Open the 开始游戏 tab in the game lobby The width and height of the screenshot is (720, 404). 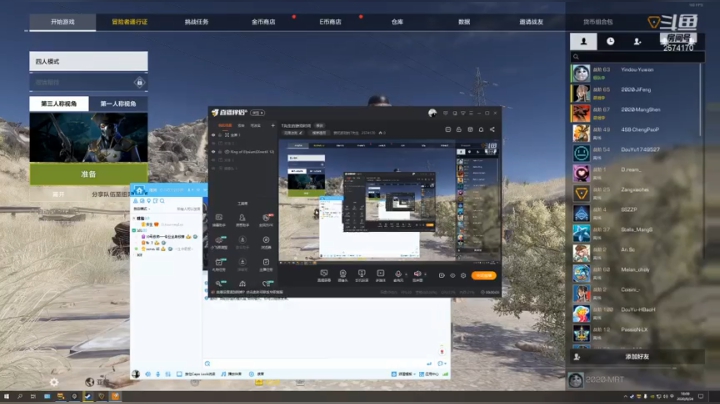pos(62,22)
